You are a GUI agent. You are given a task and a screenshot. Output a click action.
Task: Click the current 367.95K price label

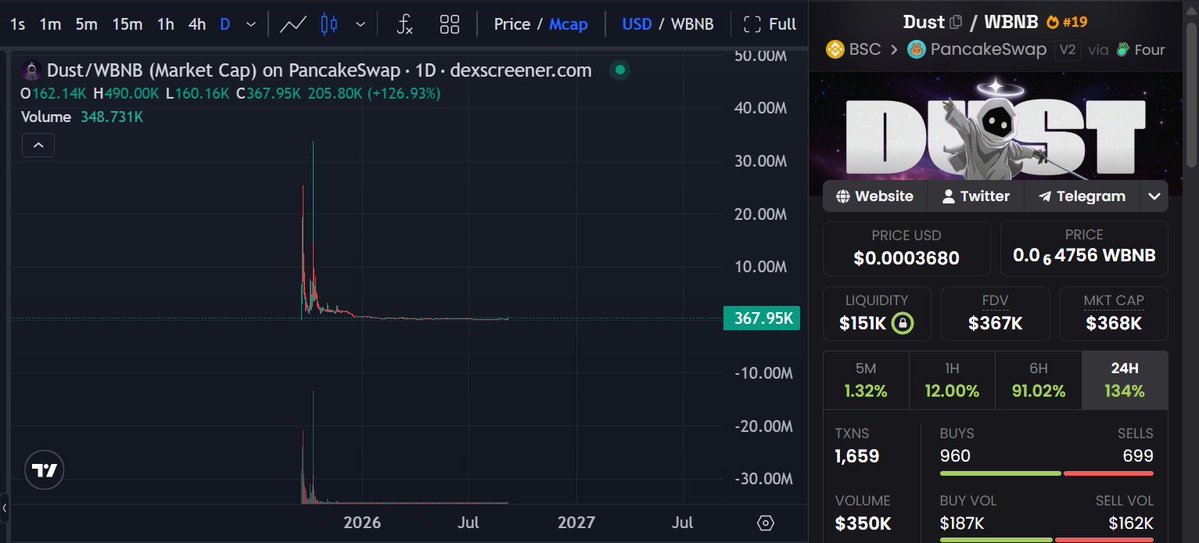(762, 318)
